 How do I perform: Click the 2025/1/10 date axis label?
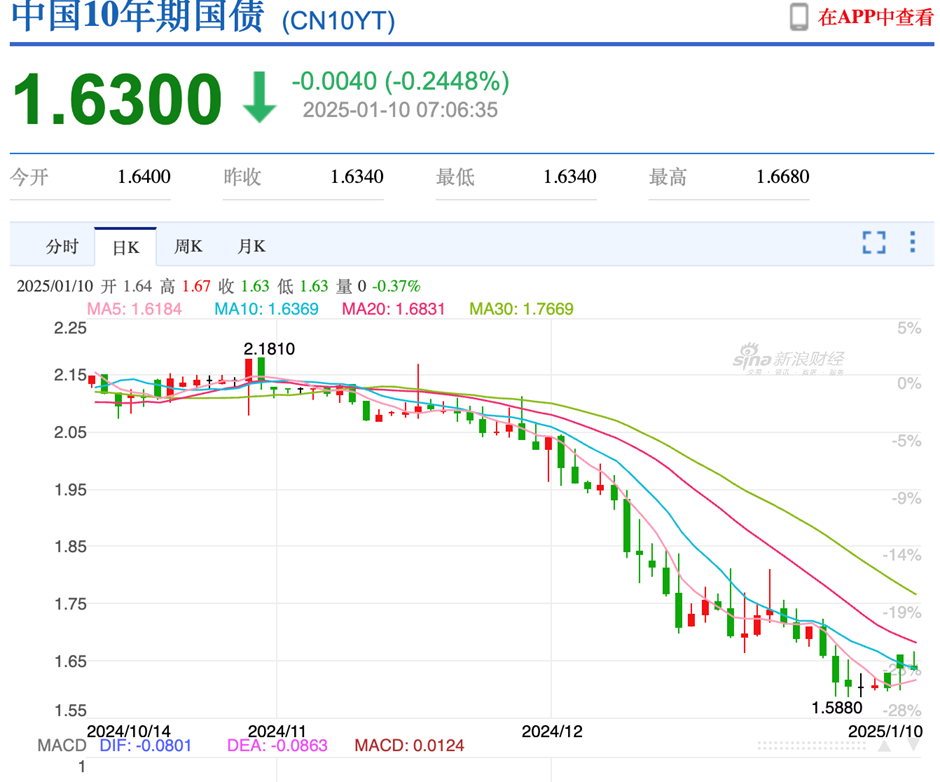click(x=885, y=731)
